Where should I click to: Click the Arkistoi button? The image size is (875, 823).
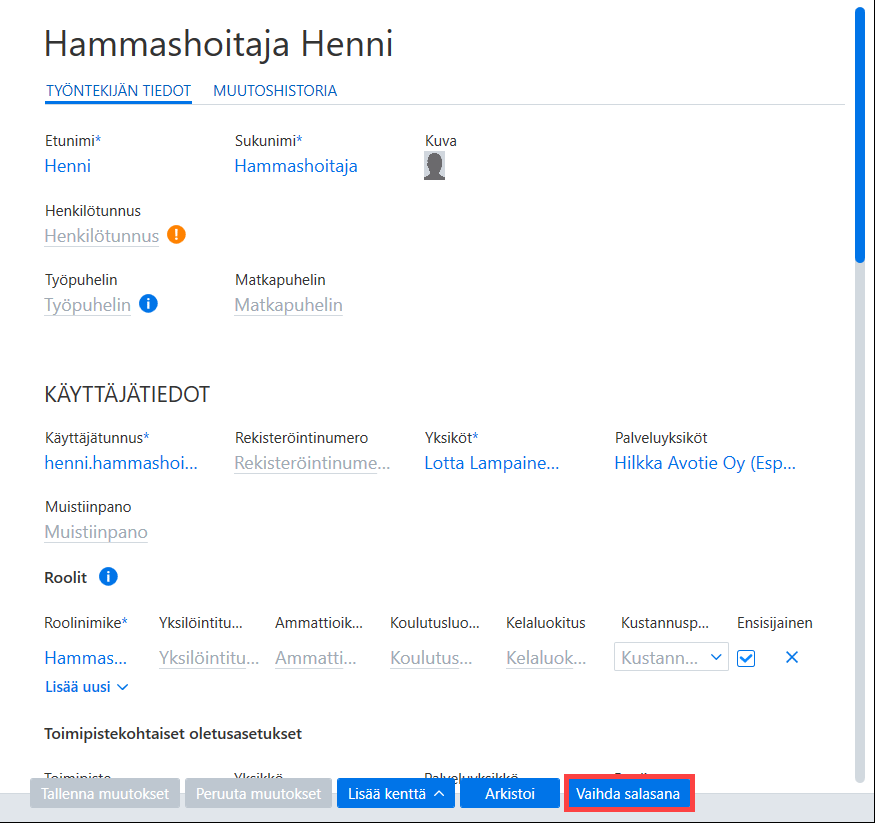510,793
